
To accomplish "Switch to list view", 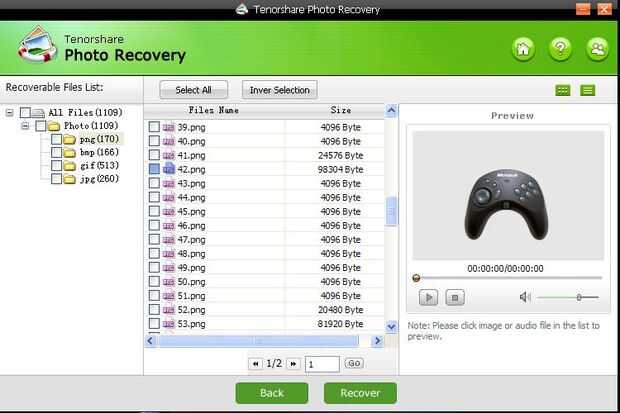I will click(588, 91).
